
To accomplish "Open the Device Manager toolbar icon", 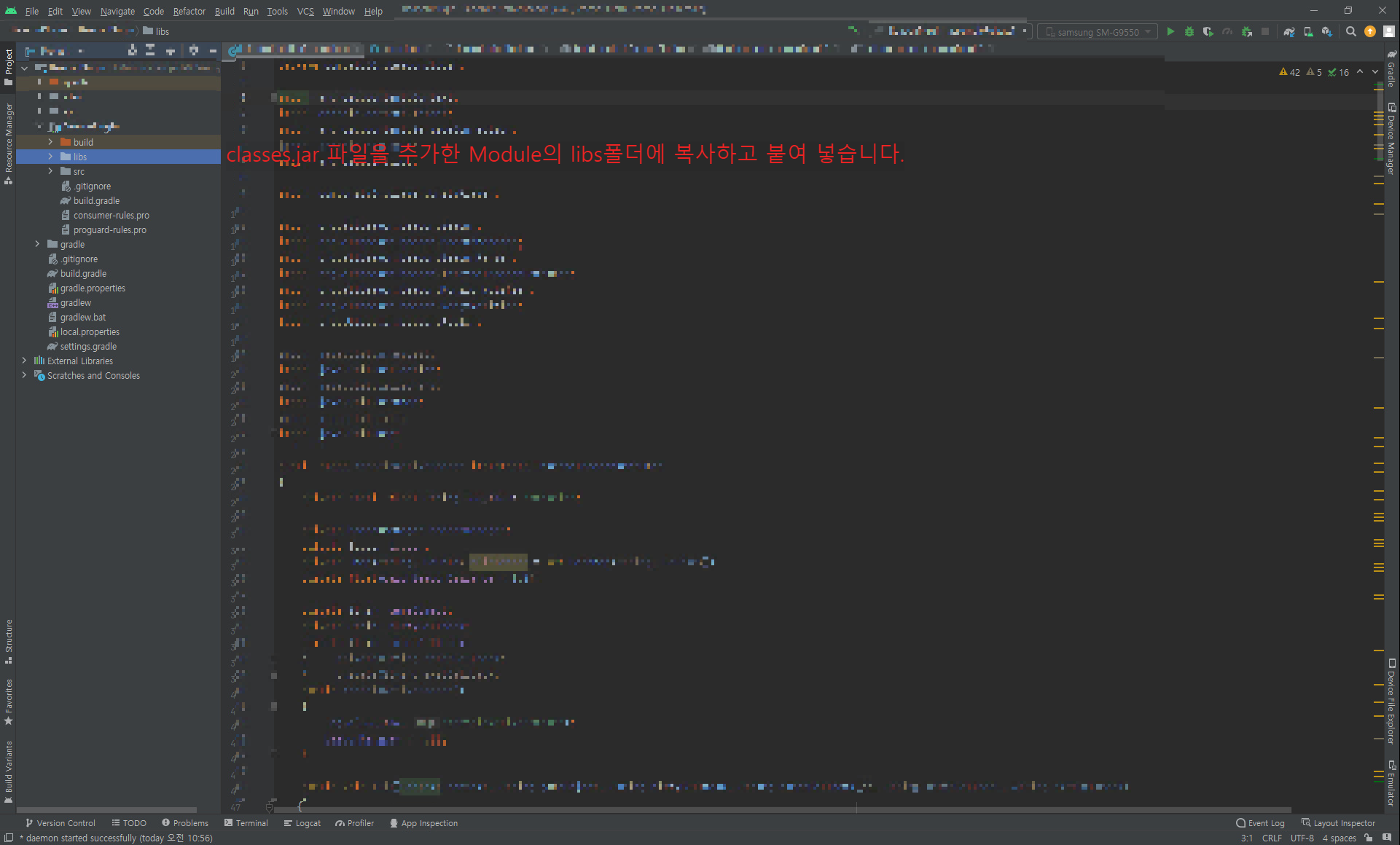I will click(1308, 31).
